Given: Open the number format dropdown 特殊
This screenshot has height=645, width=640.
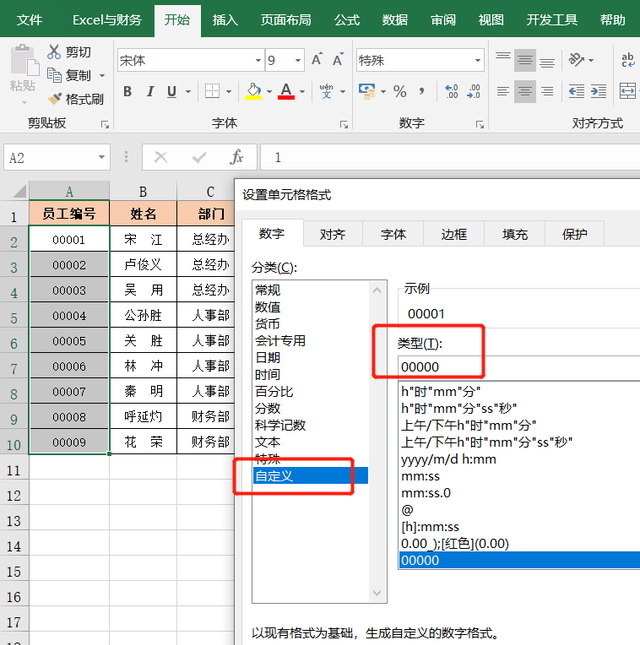Looking at the screenshot, I should click(478, 60).
